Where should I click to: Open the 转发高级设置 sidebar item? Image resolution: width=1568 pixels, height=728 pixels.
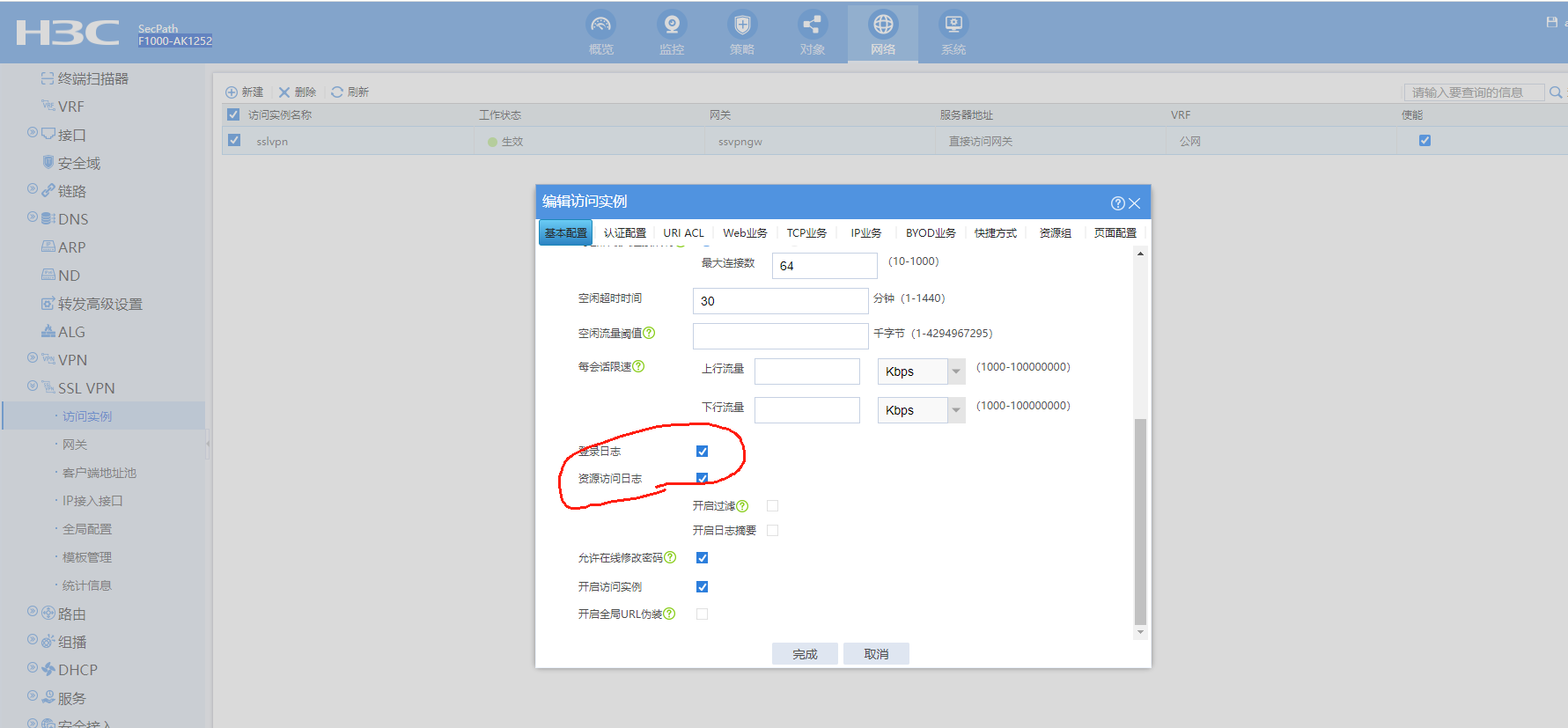point(92,304)
